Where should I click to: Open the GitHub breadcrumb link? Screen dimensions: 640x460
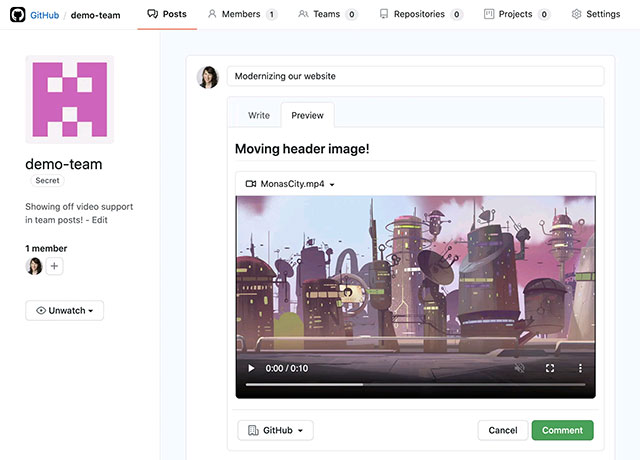point(44,16)
